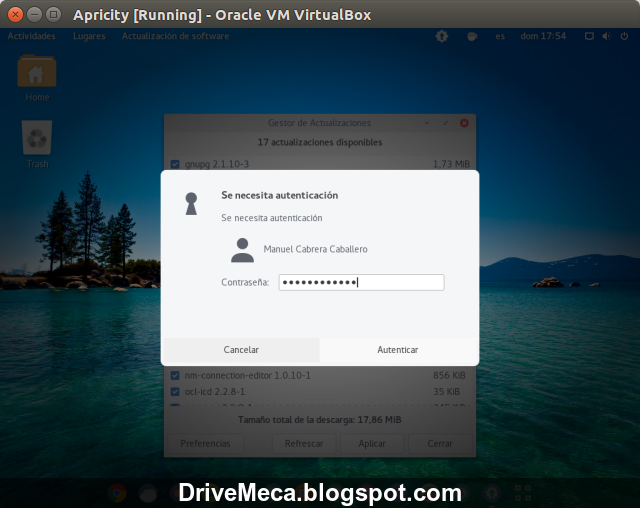Click Refrescar in Gestor de Actualizaciones

click(x=304, y=444)
